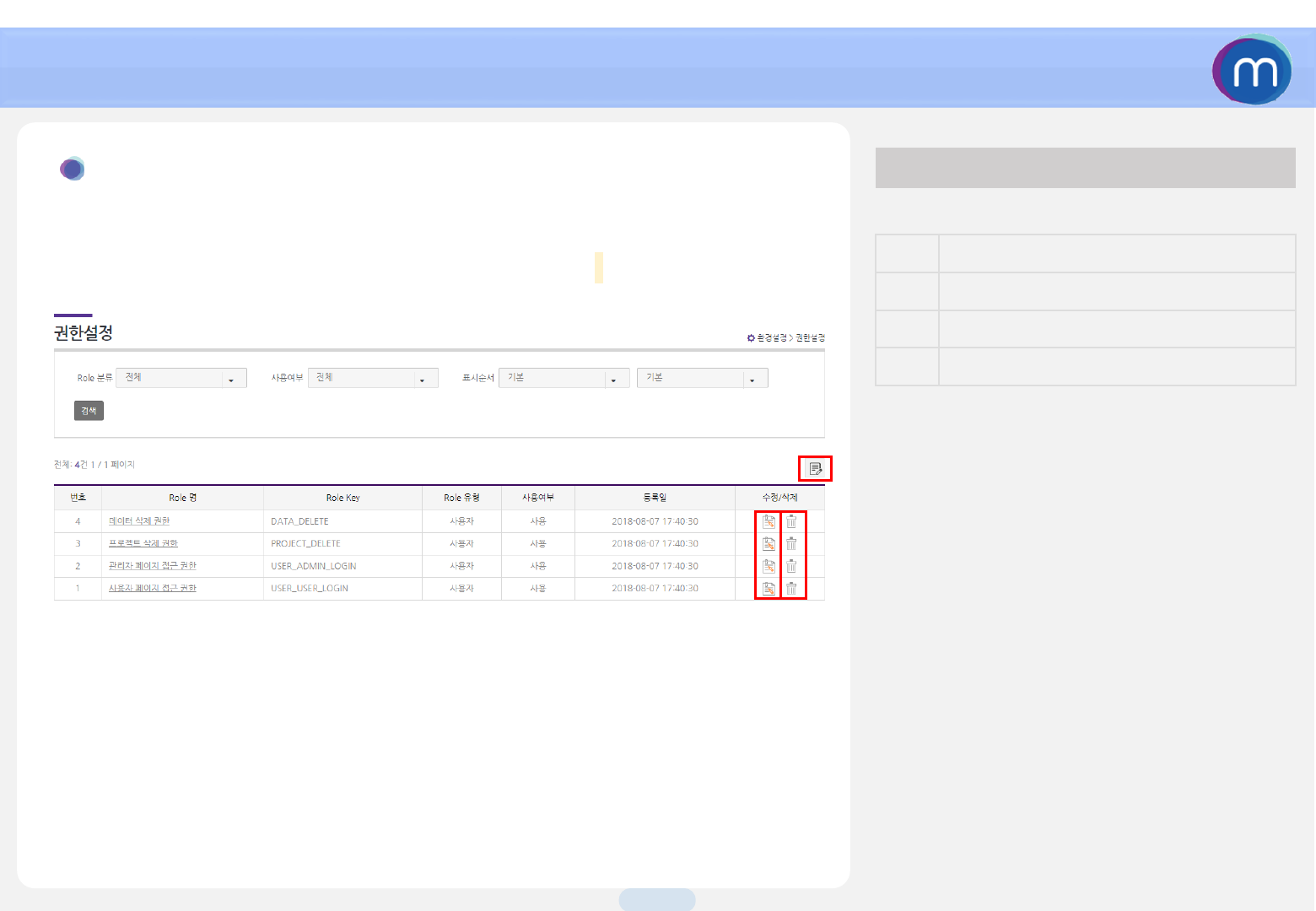Click the 검색 search button
The image size is (1316, 911).
tap(89, 411)
